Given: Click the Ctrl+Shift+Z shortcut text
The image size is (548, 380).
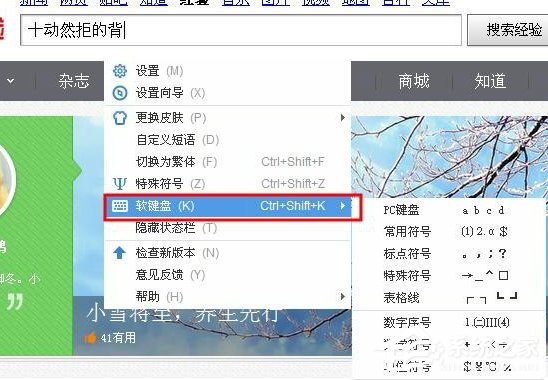Looking at the screenshot, I should [293, 184].
